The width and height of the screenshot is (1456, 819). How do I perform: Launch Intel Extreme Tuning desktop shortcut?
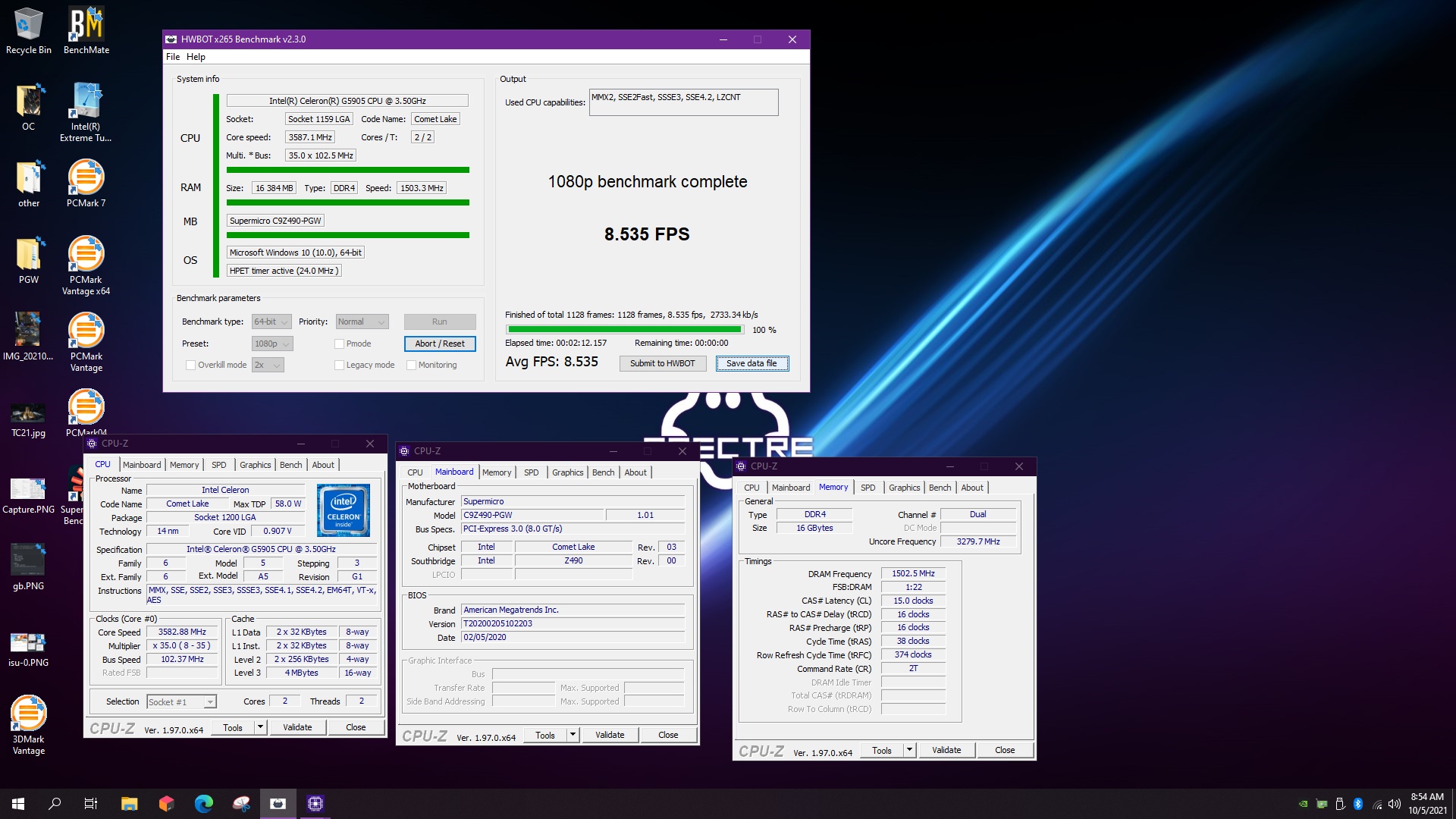[x=86, y=112]
